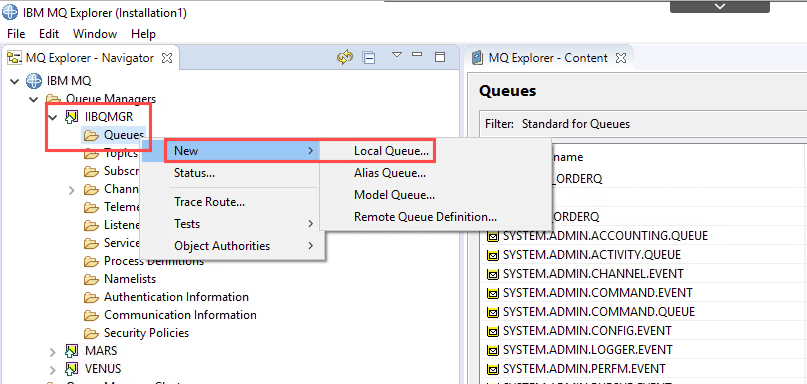This screenshot has width=807, height=384.
Task: Select the Communication Information tree item
Action: [x=180, y=315]
